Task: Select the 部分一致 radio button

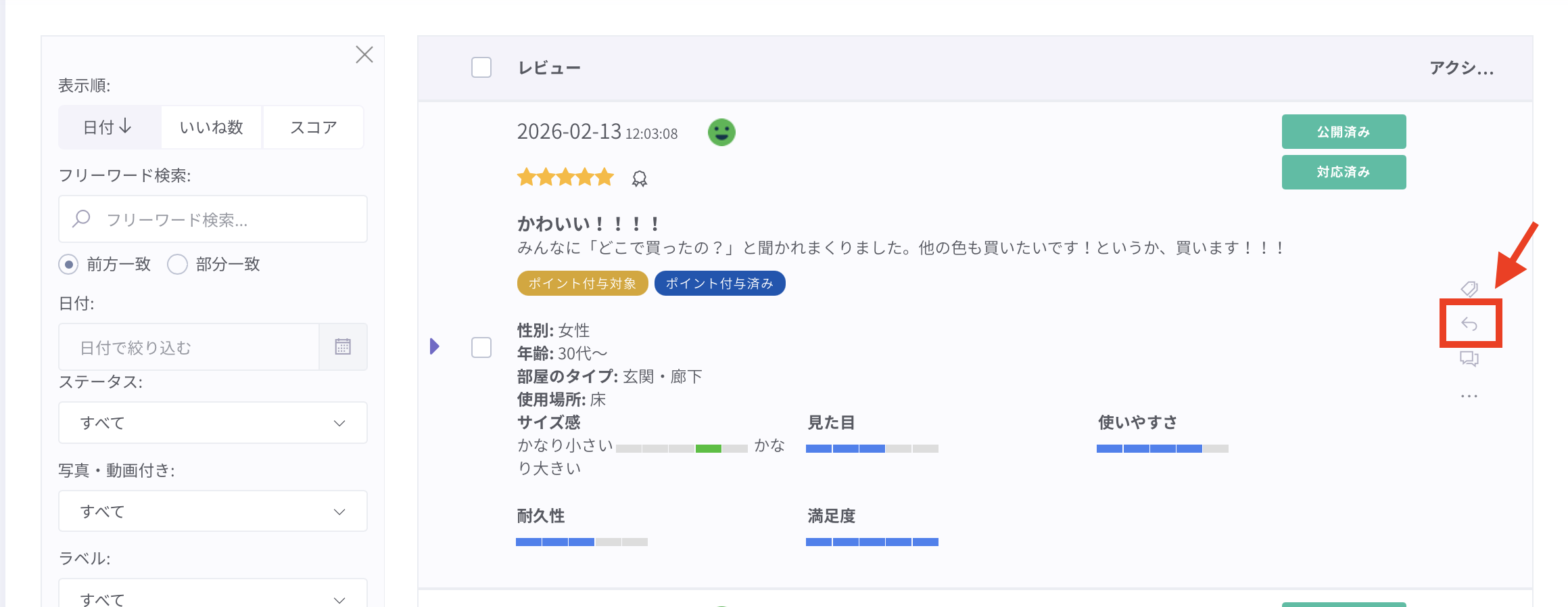Action: point(177,264)
